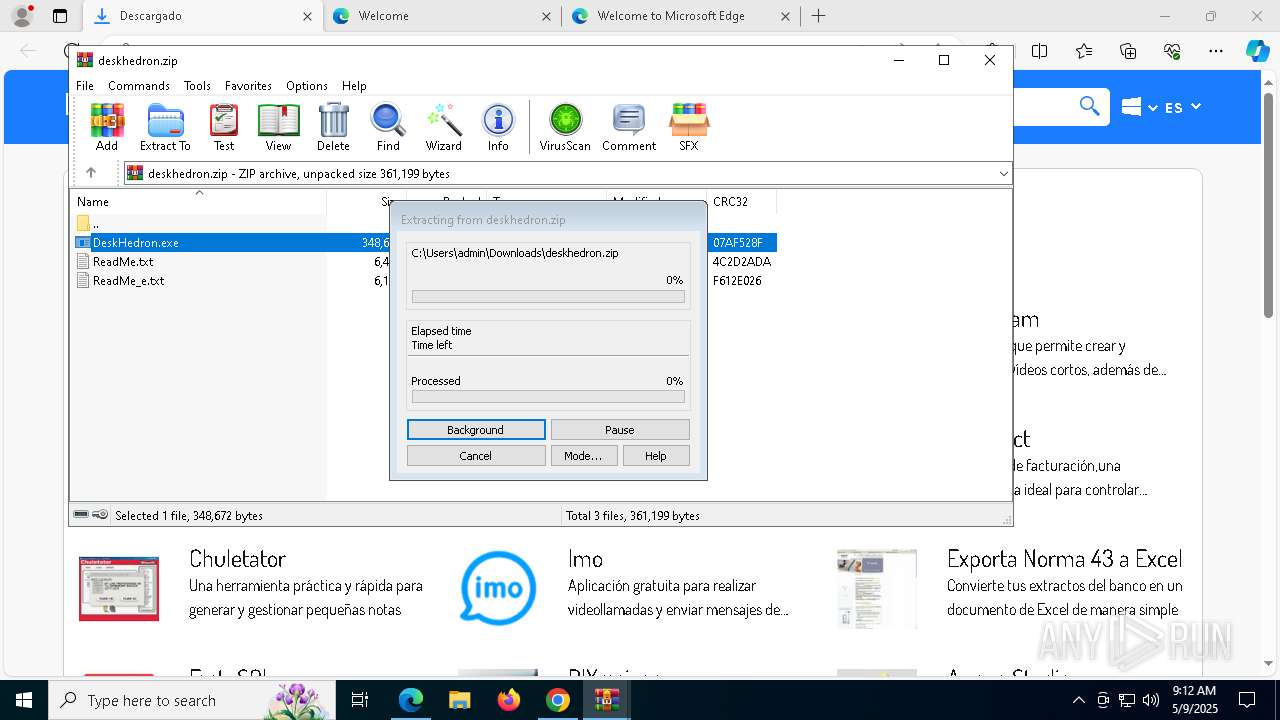This screenshot has width=1280, height=720.
Task: Open Exporta Norma 43 a Excel link
Action: 1064,558
